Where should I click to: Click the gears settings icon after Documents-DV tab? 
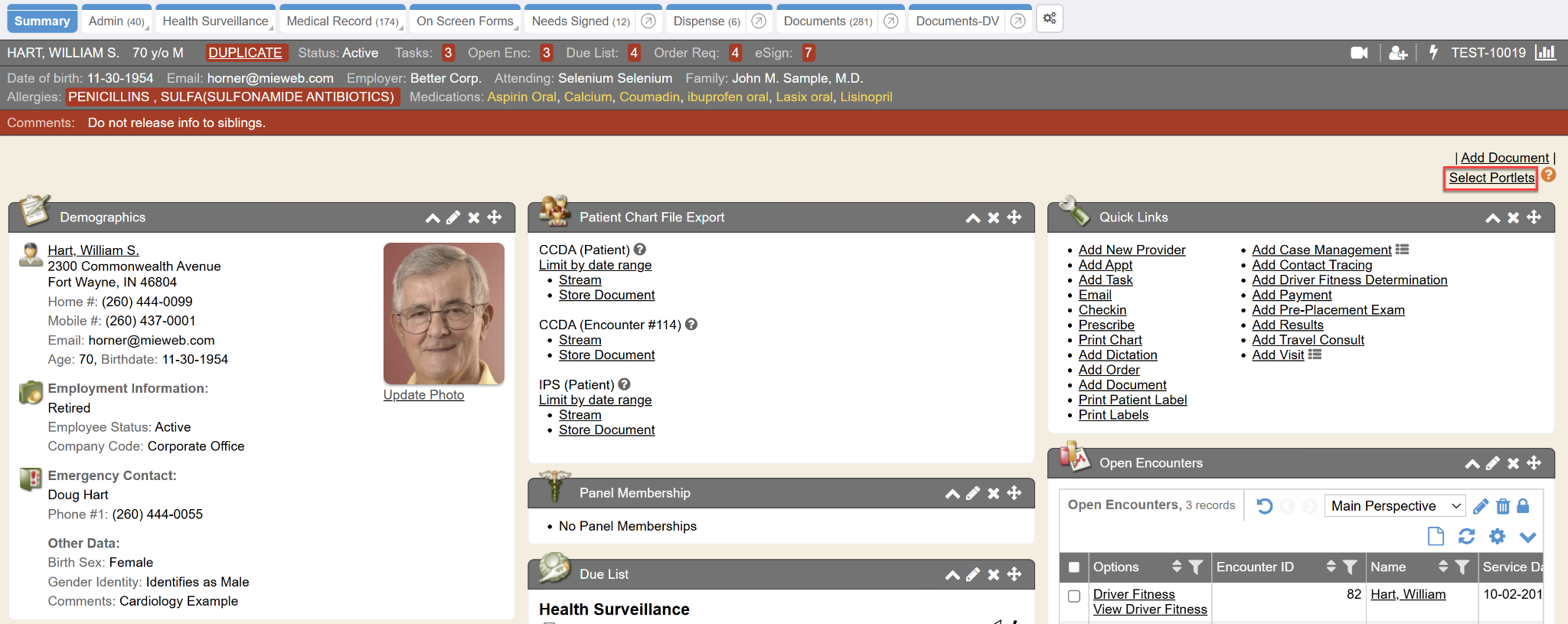pyautogui.click(x=1050, y=18)
